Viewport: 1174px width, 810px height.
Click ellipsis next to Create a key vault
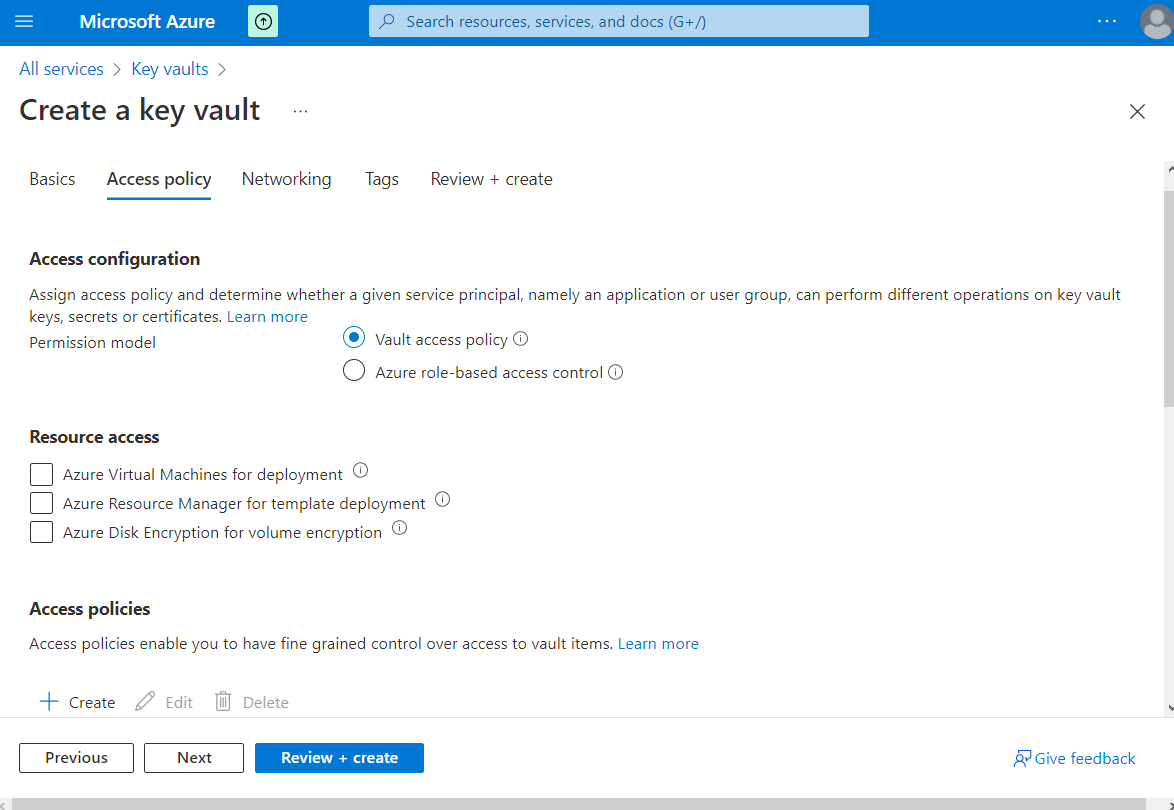pos(300,111)
